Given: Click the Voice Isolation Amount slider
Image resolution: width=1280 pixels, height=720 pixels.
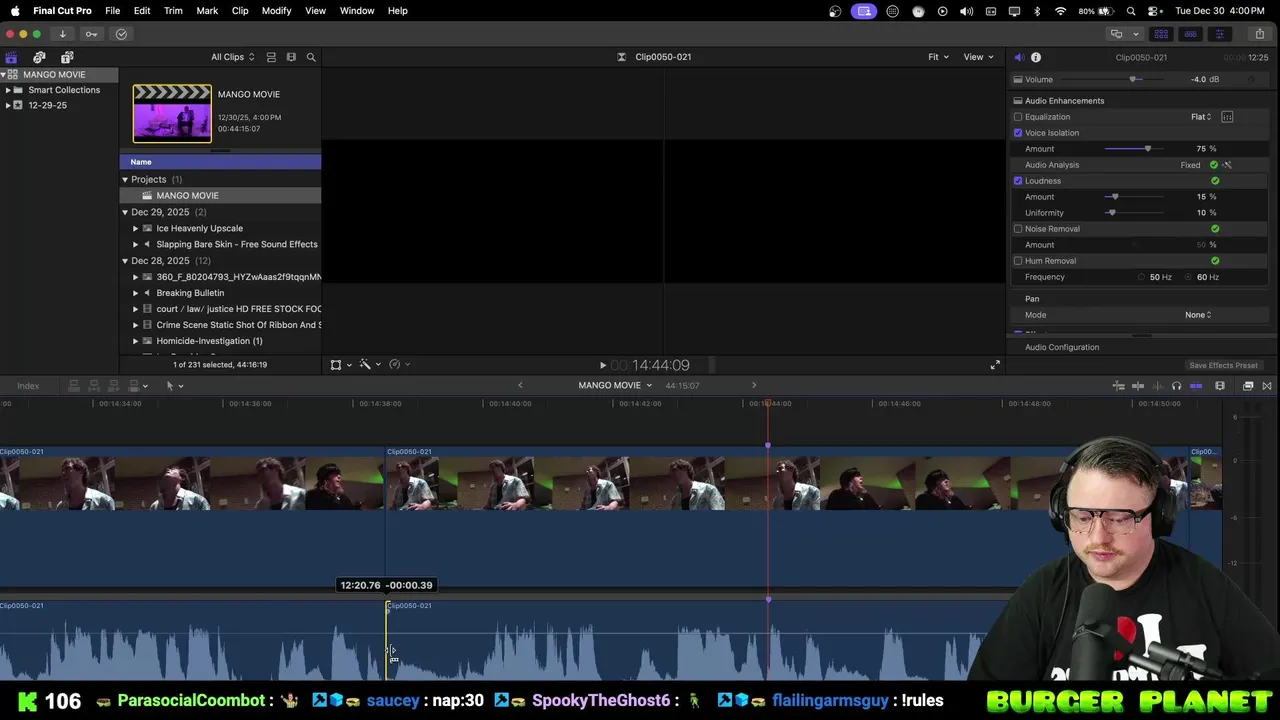Looking at the screenshot, I should pos(1134,149).
